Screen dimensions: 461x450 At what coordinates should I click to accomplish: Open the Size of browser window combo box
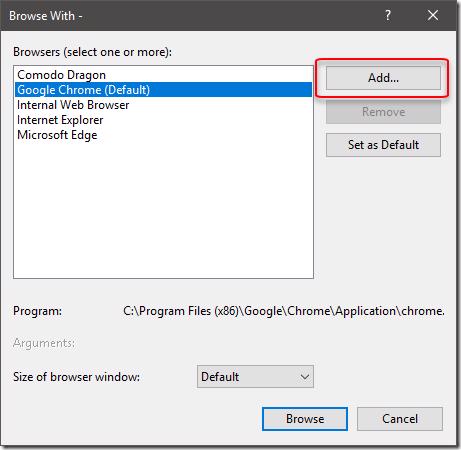pos(255,377)
